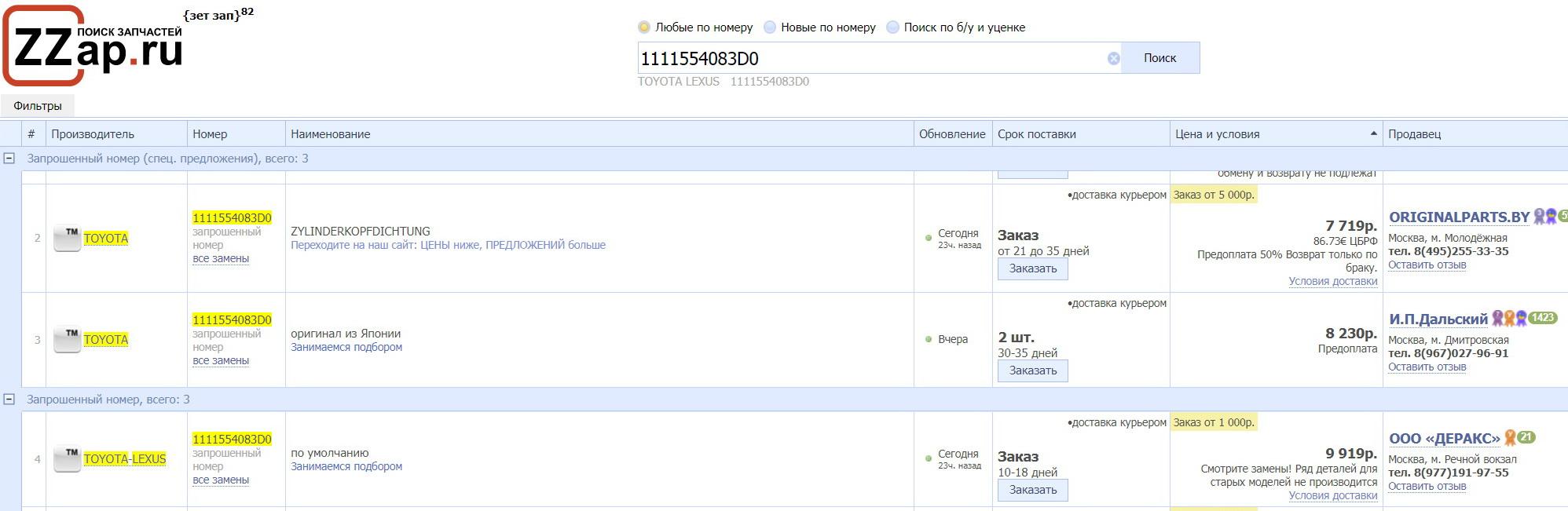Open Условия доставки for the 9 919р. offer
Image resolution: width=1568 pixels, height=511 pixels.
1333,495
